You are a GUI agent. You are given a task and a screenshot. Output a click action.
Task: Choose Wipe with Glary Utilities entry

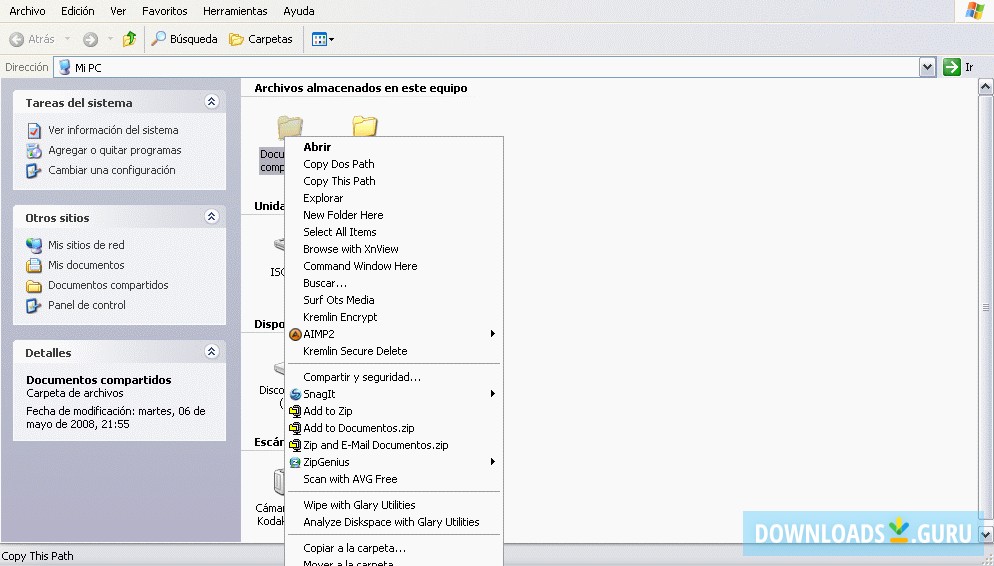pyautogui.click(x=394, y=505)
